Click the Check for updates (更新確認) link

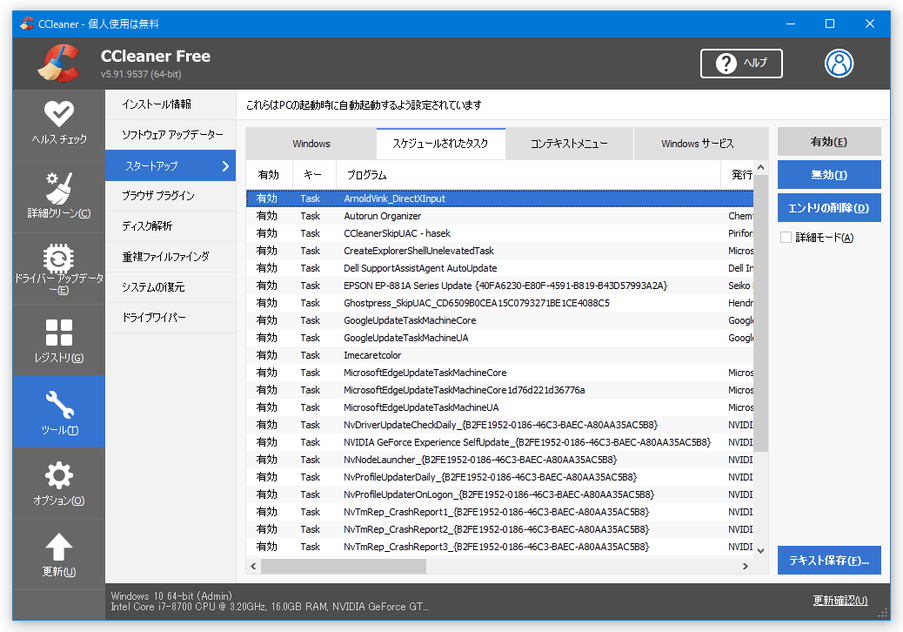[840, 600]
